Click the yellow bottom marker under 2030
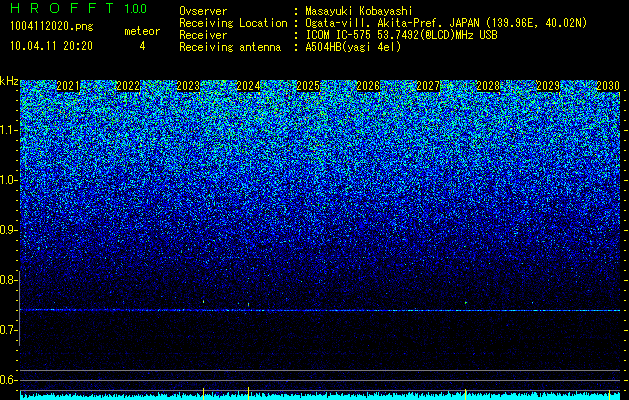Image resolution: width=629 pixels, height=400 pixels. coord(609,394)
